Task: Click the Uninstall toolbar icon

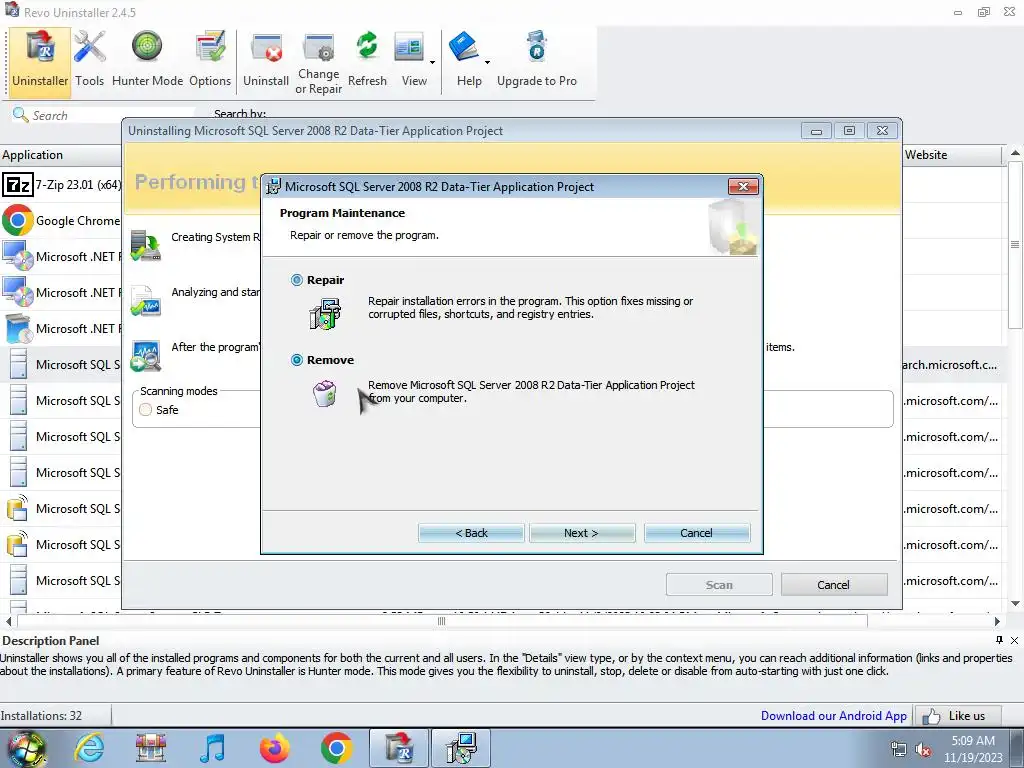Action: [x=266, y=49]
